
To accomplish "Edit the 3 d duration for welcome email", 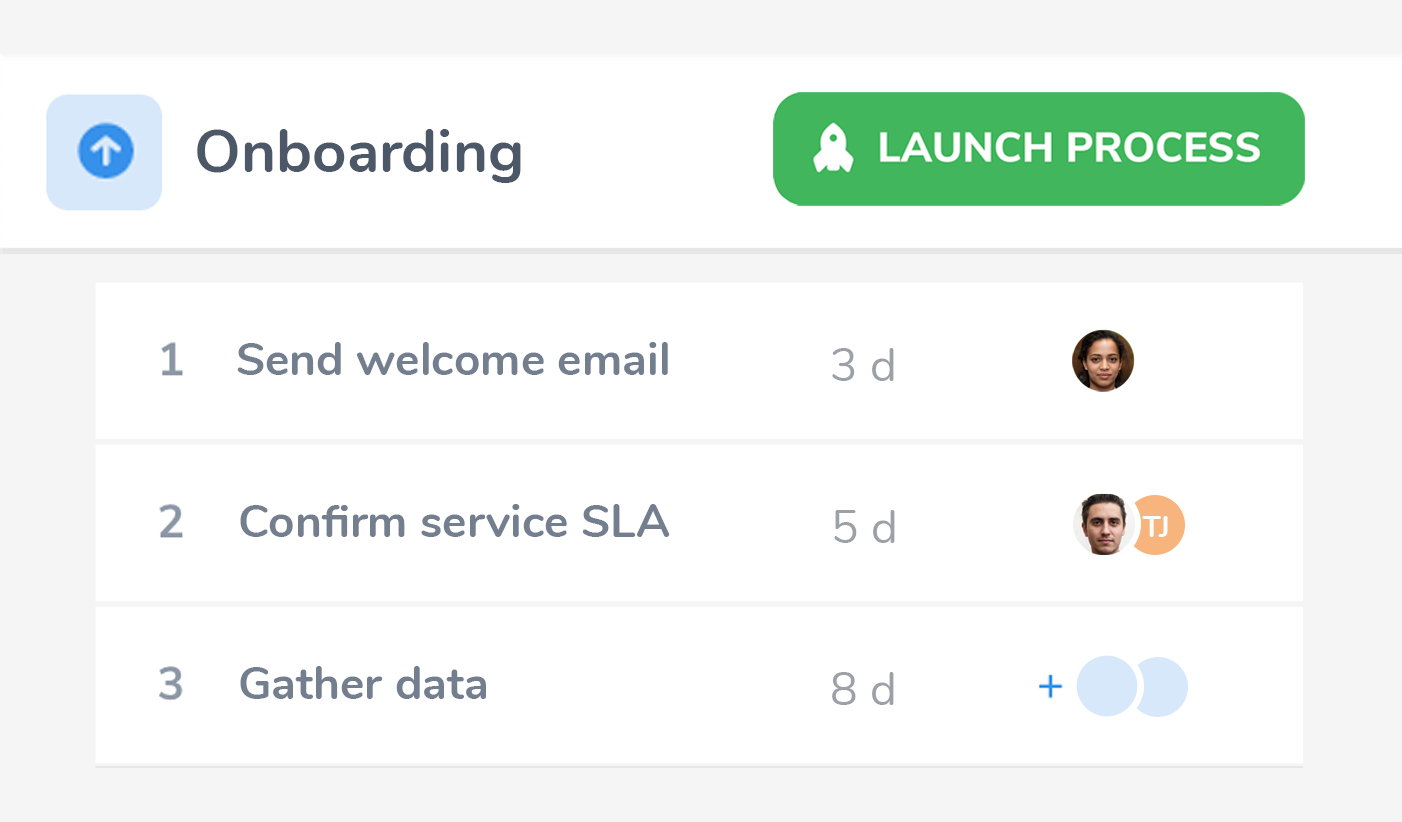I will 862,365.
